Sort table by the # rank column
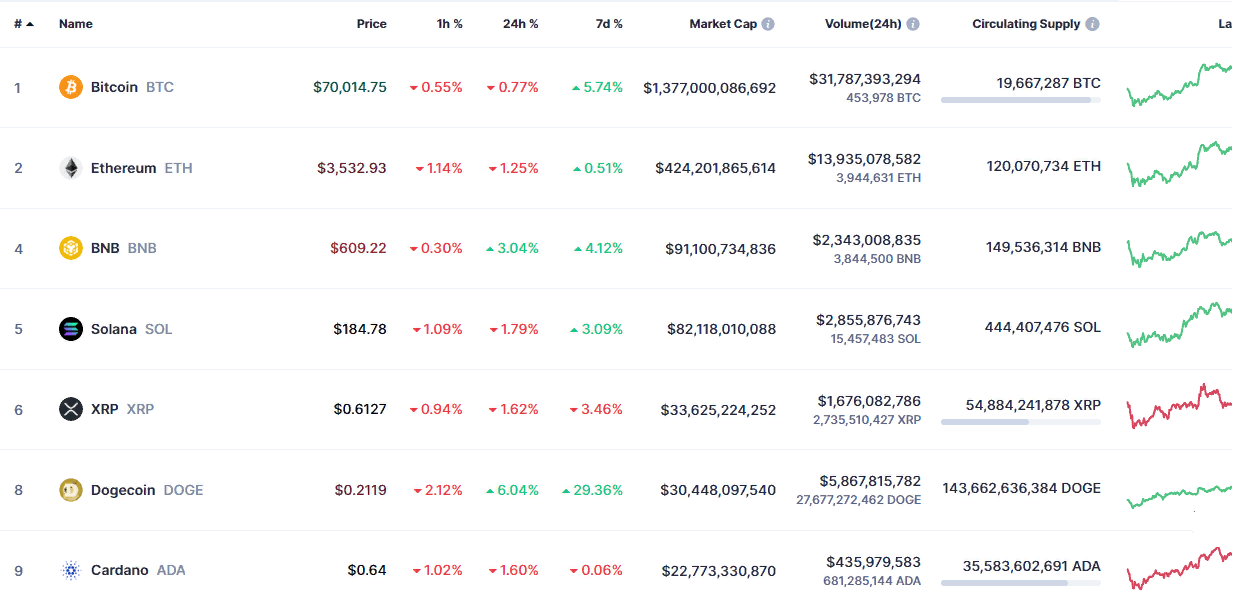Viewport: 1242px width, 598px height. [x=24, y=24]
